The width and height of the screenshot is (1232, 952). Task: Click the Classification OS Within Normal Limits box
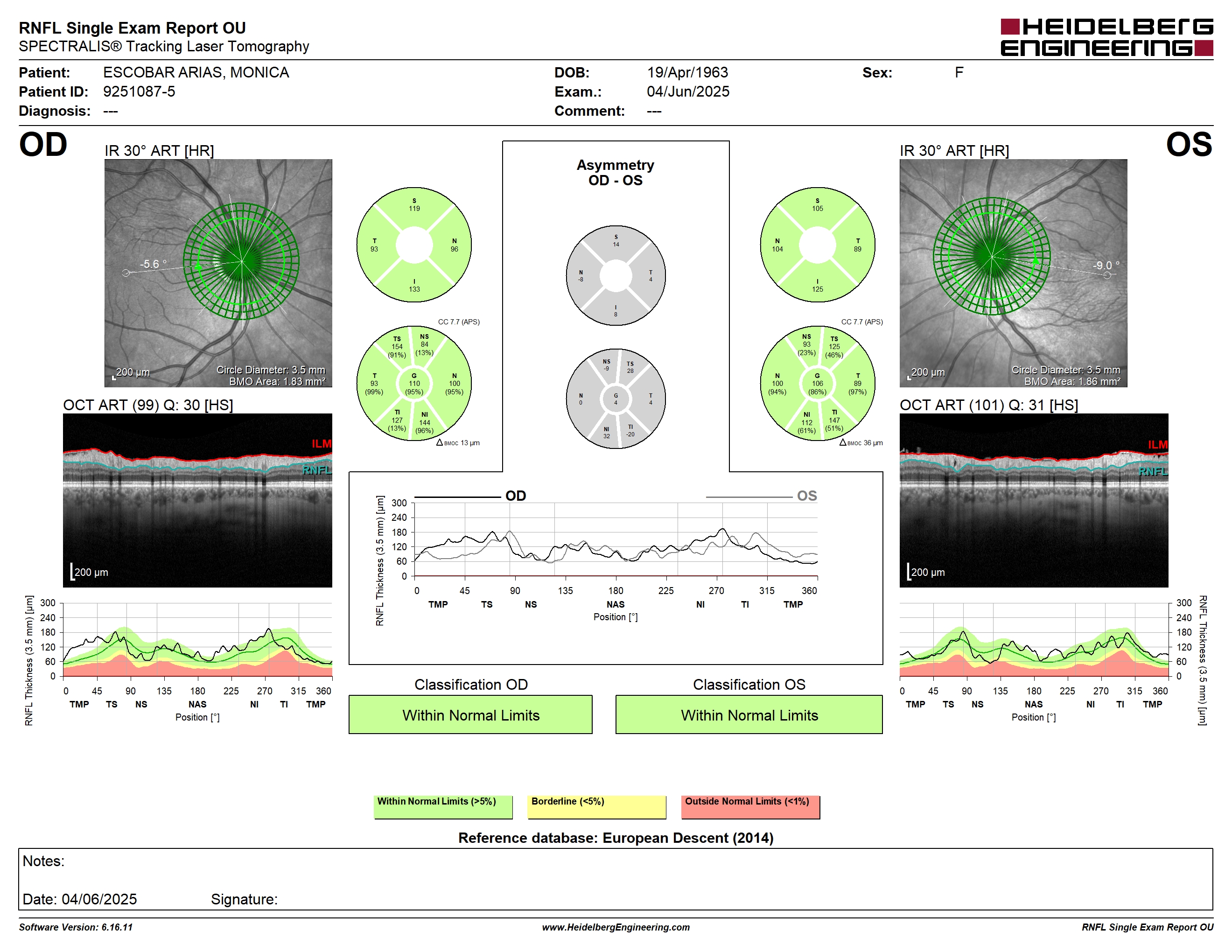click(x=749, y=714)
